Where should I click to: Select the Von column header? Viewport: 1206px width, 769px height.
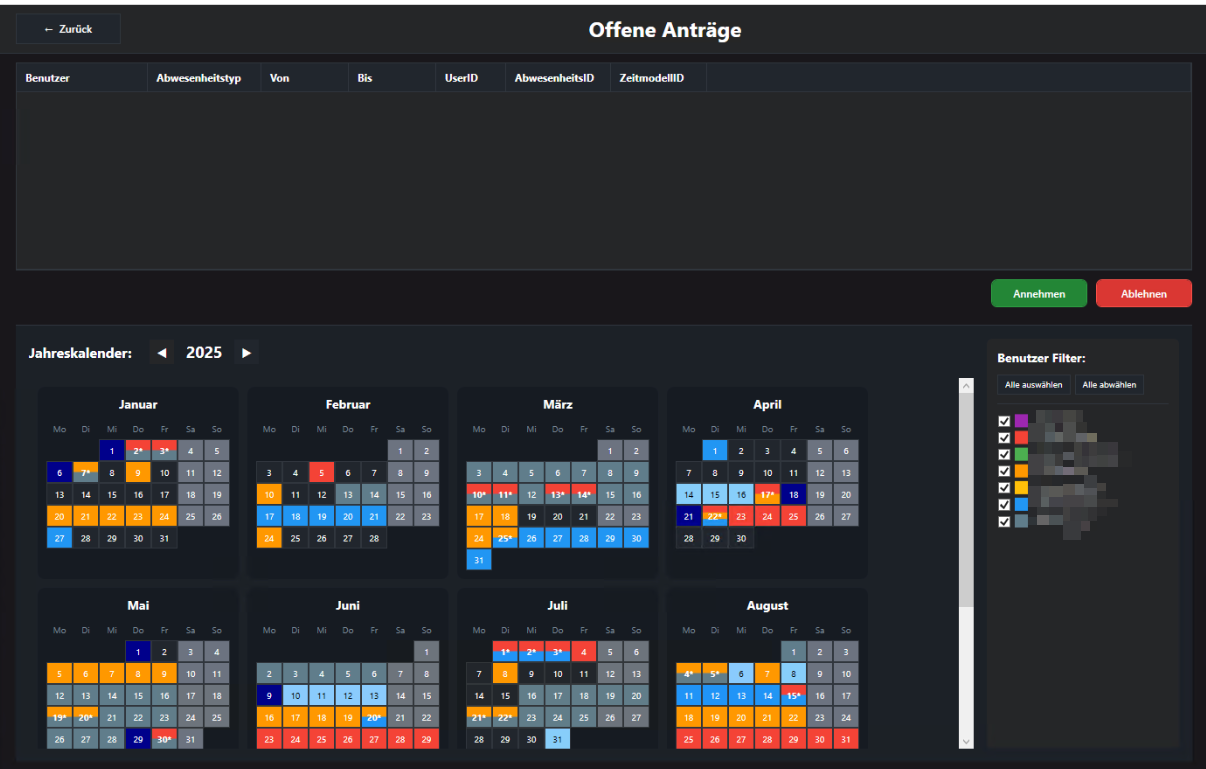tap(280, 78)
